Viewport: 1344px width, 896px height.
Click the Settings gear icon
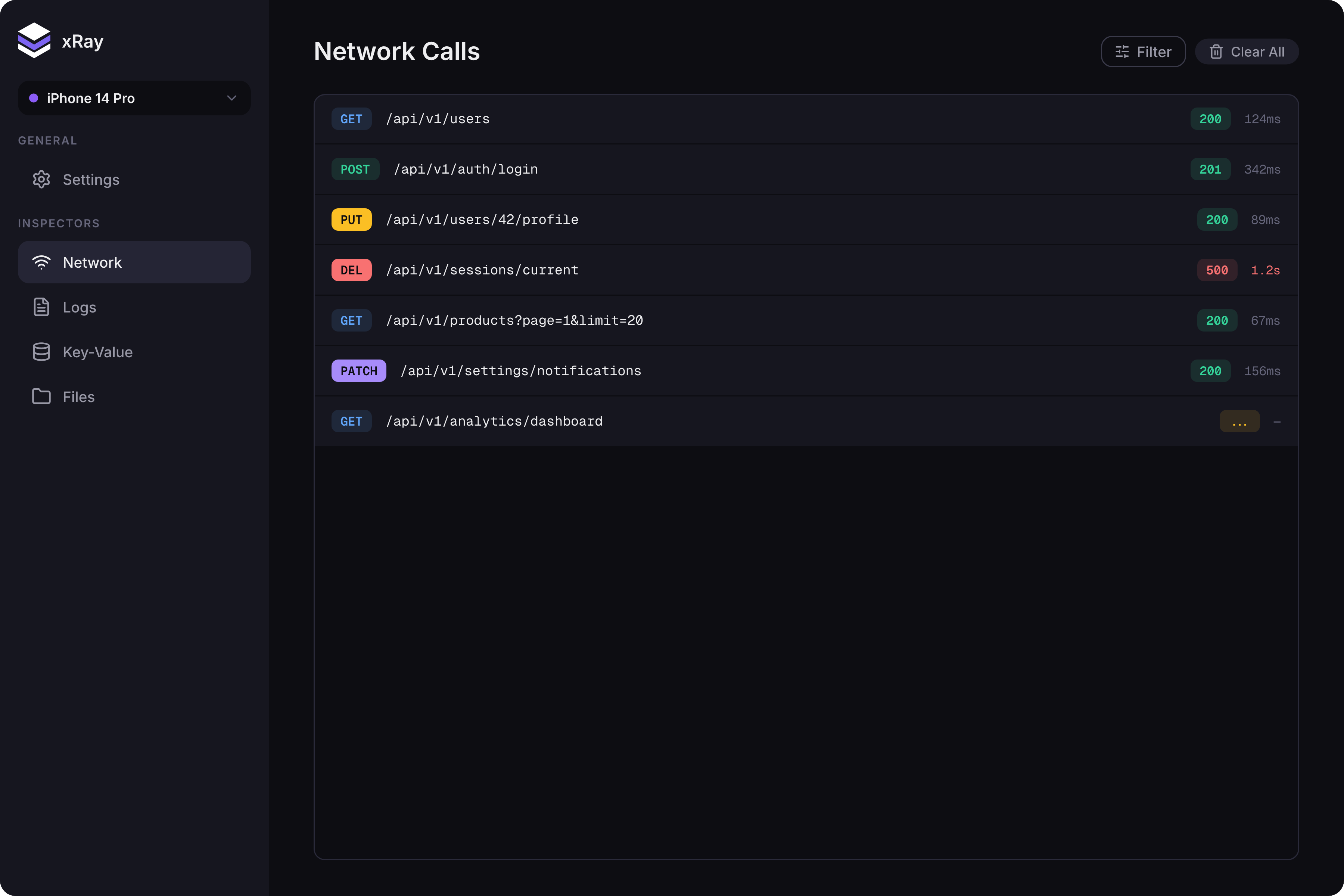[x=41, y=179]
